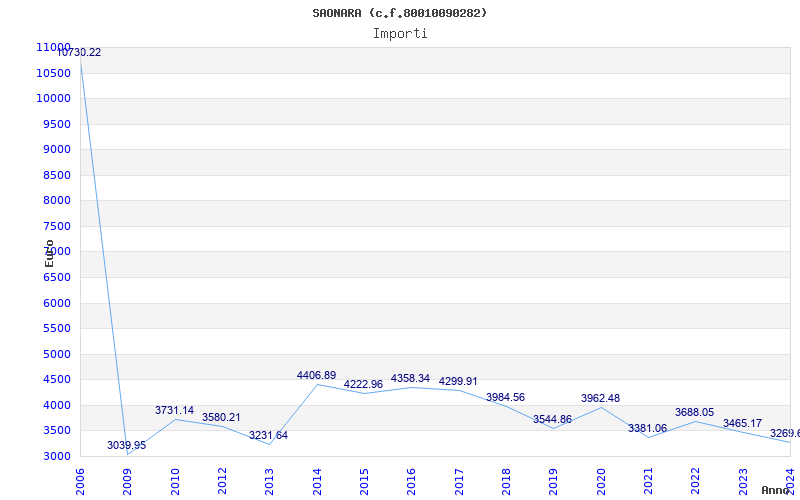Click the 7500 y-axis value

pyautogui.click(x=57, y=227)
